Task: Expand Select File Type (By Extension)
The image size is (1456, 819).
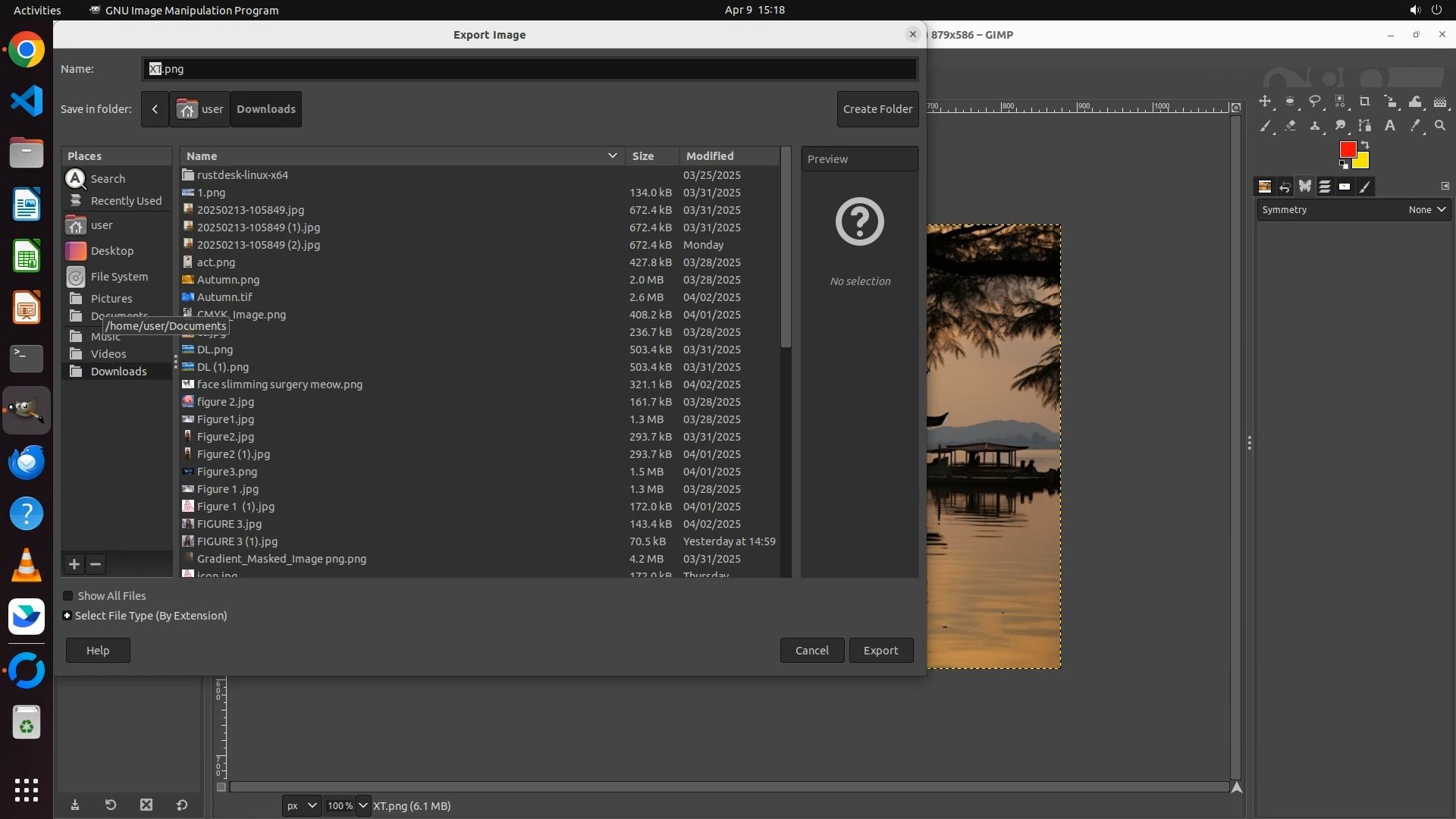Action: click(x=67, y=616)
